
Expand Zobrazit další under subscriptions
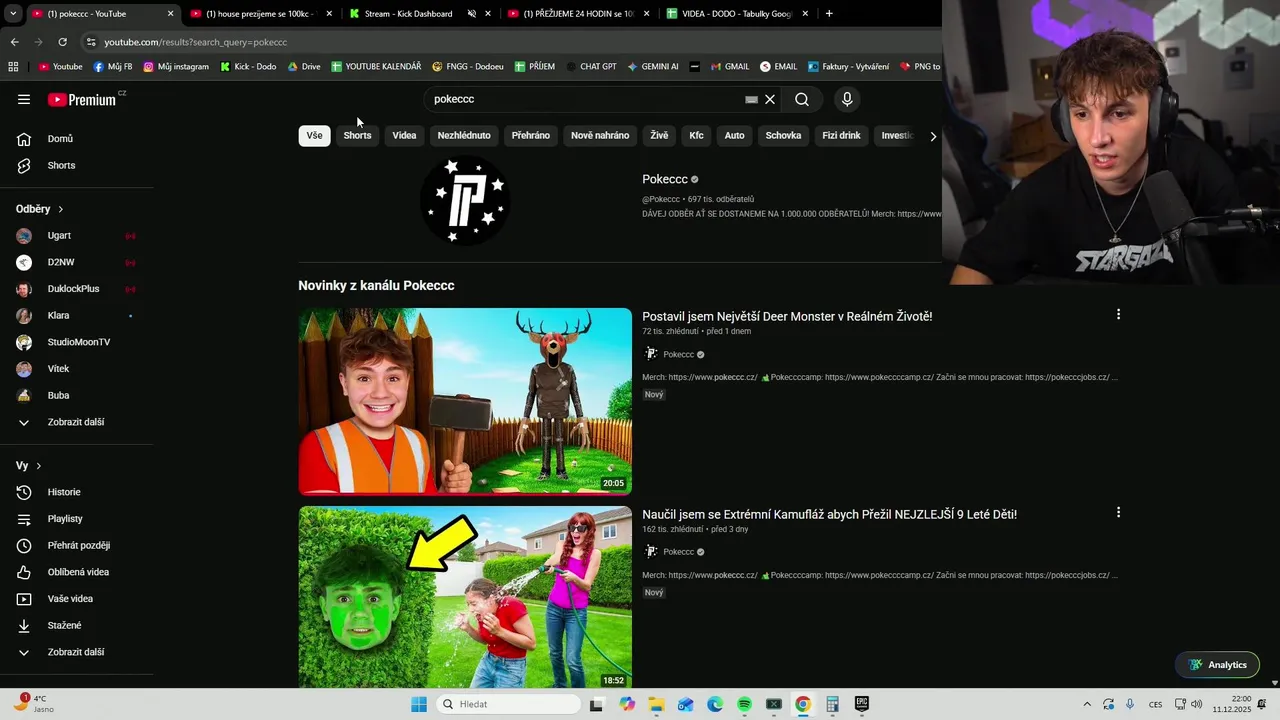tap(76, 422)
